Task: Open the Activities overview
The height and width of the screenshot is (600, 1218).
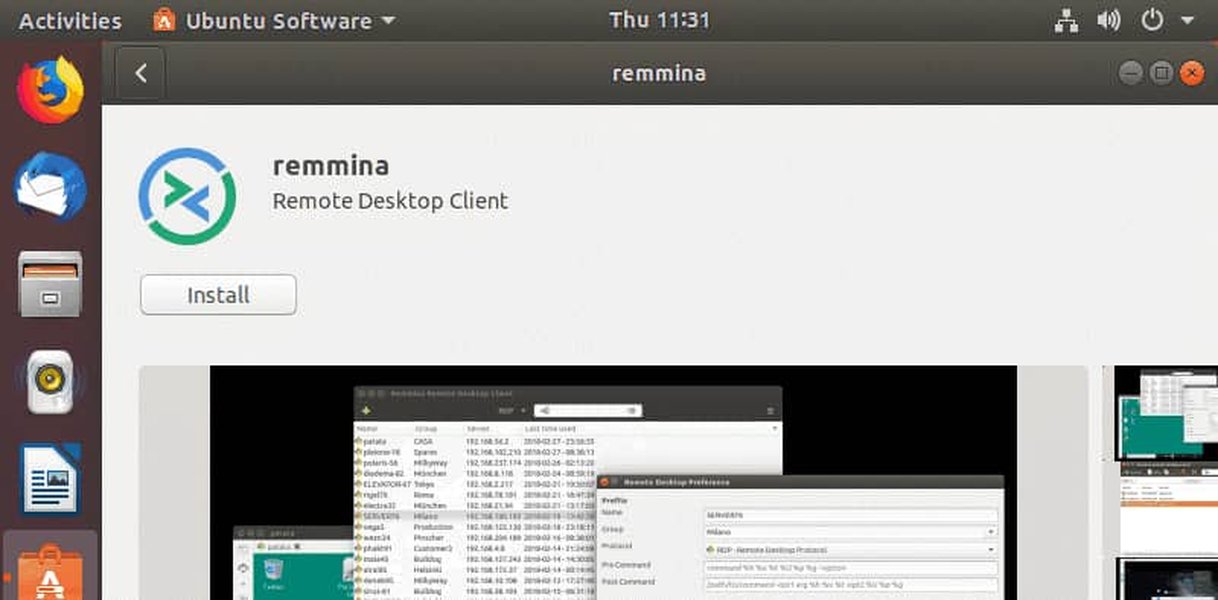Action: click(70, 20)
